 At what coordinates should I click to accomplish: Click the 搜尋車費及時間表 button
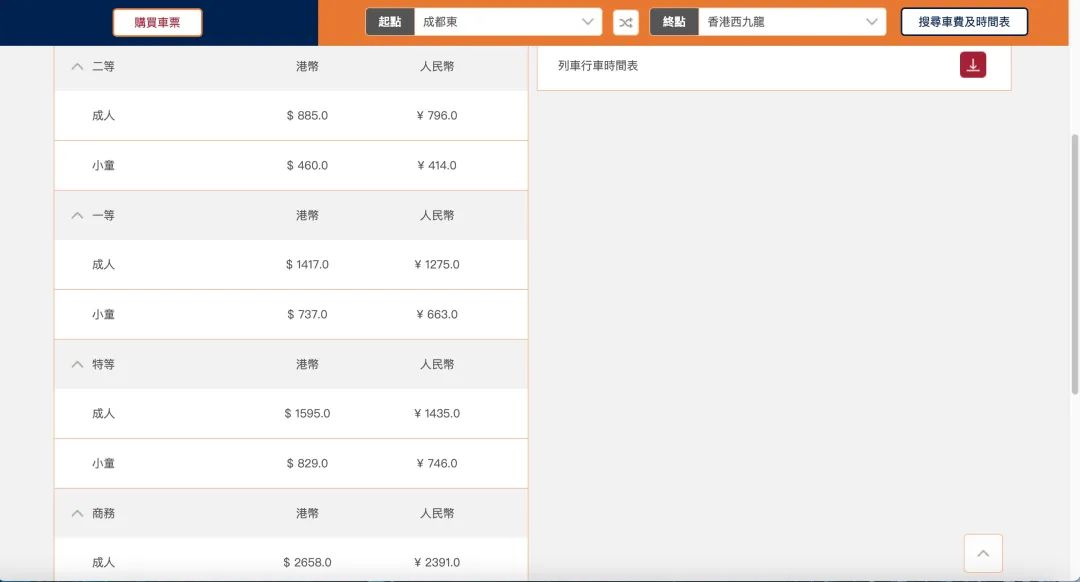click(966, 20)
